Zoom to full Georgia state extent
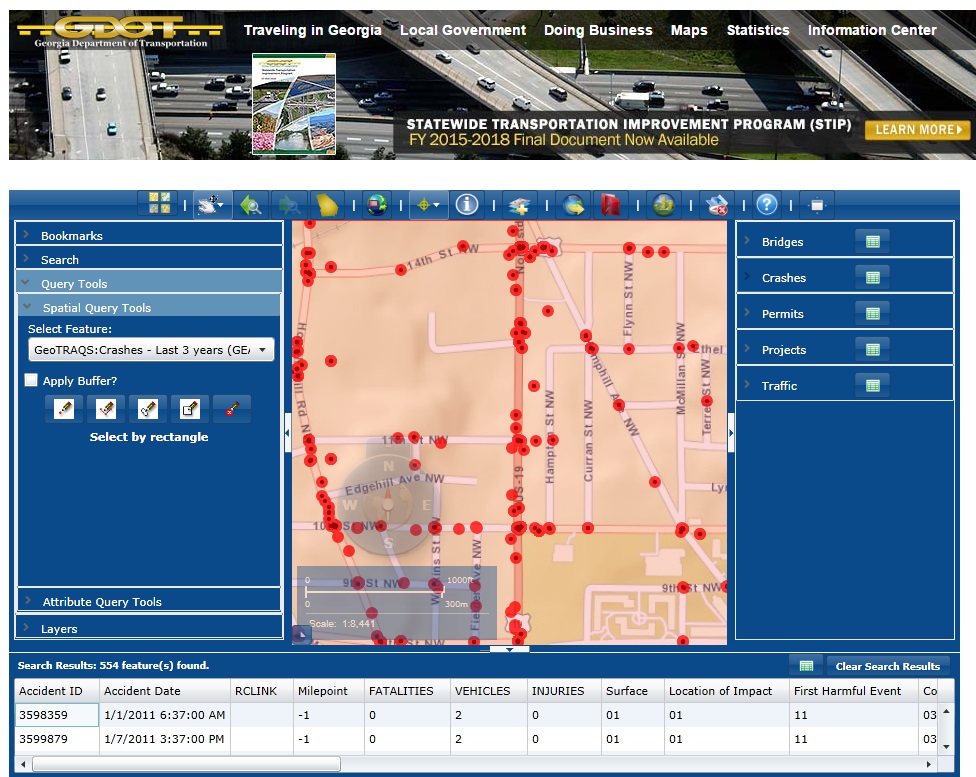This screenshot has height=777, width=976. (327, 204)
